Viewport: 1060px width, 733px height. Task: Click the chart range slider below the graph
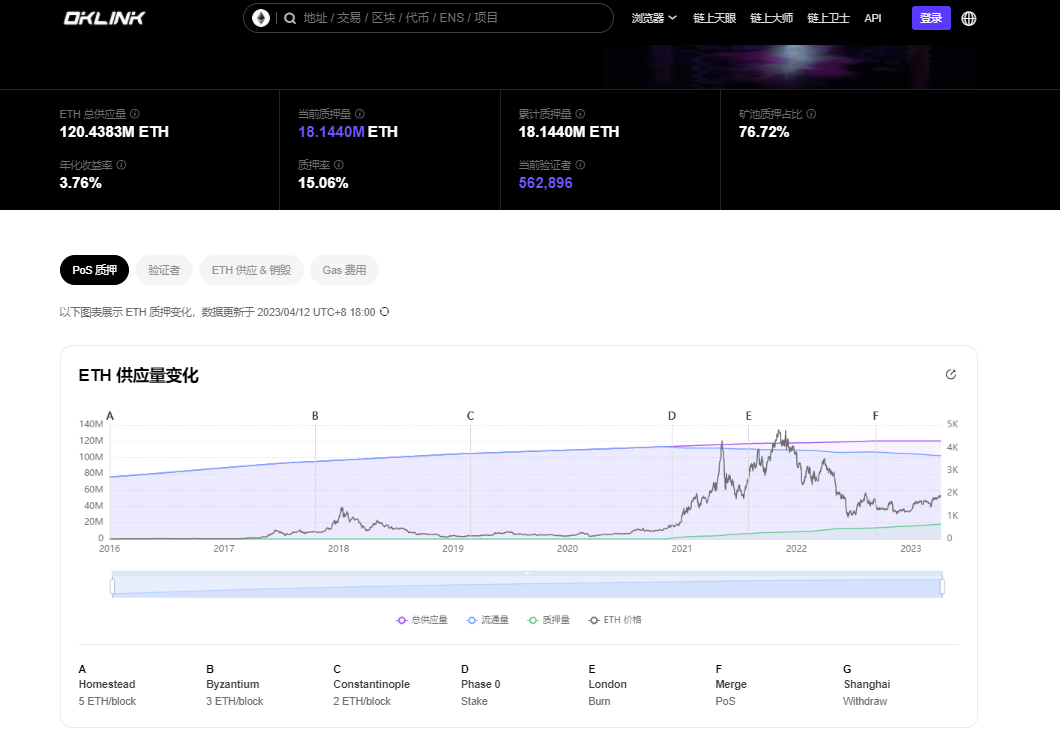(x=528, y=585)
